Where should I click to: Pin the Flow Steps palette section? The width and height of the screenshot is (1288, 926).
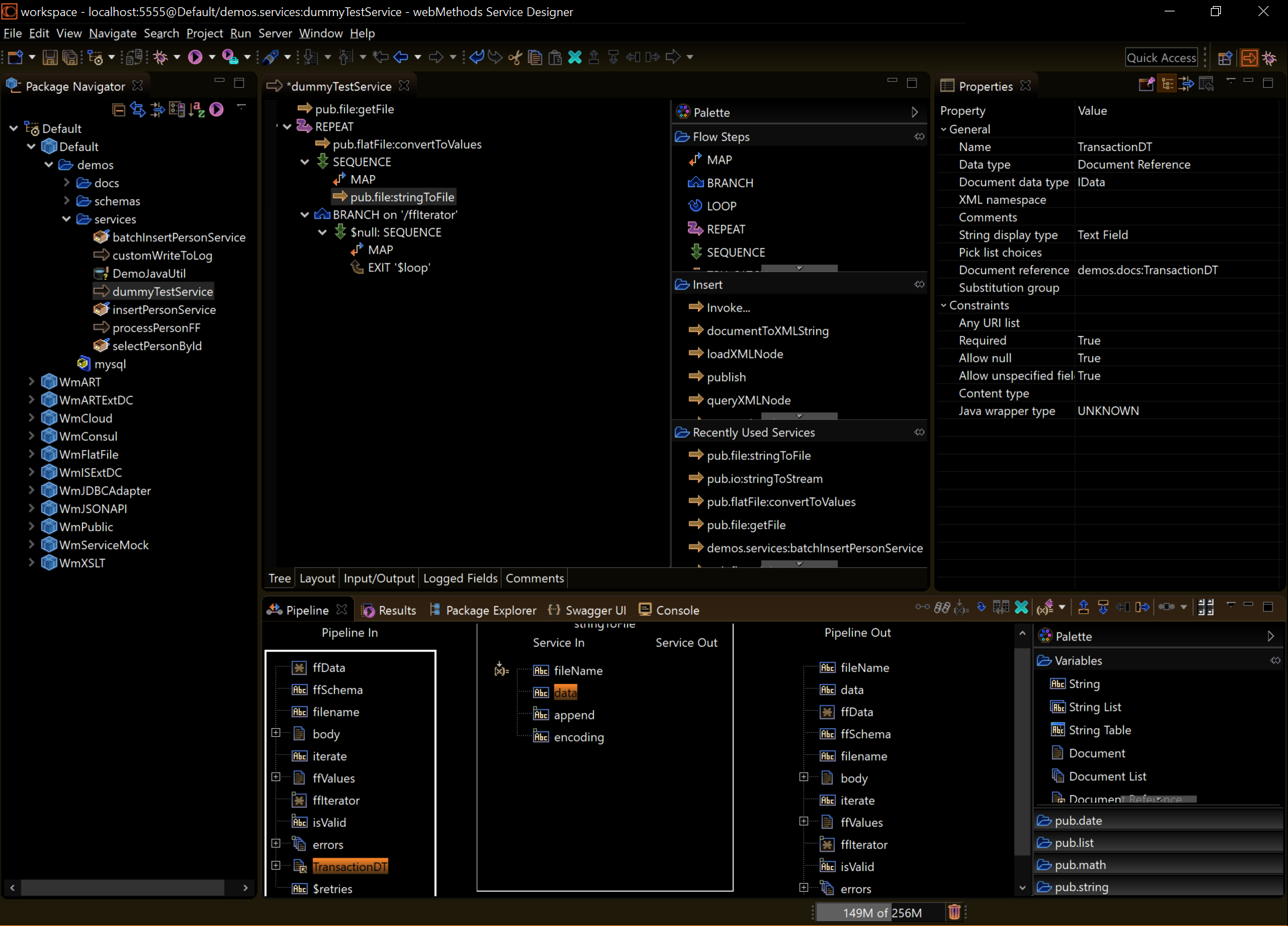(919, 136)
